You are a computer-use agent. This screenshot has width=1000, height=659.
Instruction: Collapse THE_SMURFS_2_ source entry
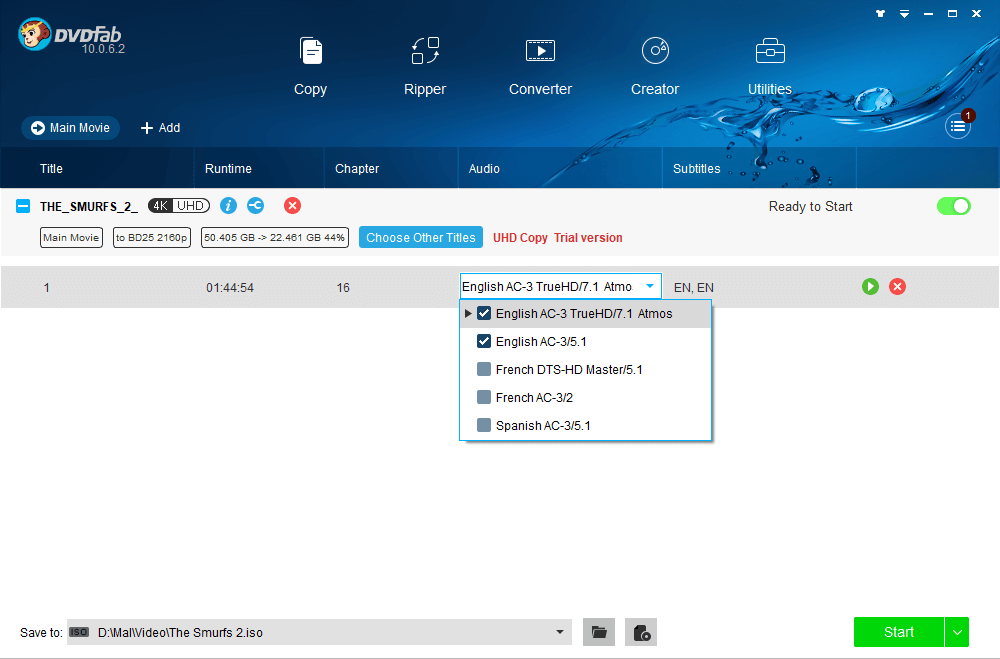click(23, 206)
